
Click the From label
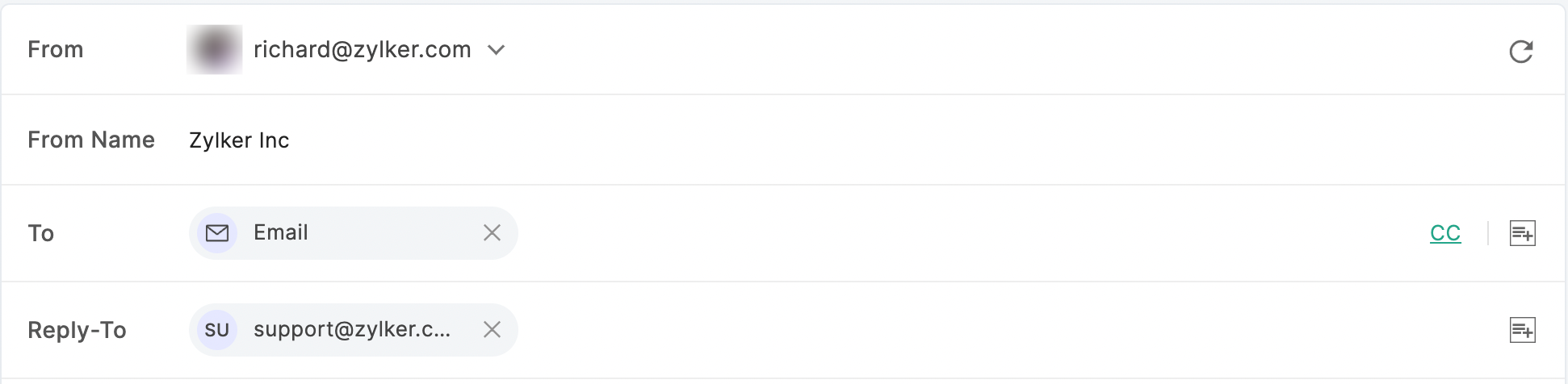tap(56, 50)
